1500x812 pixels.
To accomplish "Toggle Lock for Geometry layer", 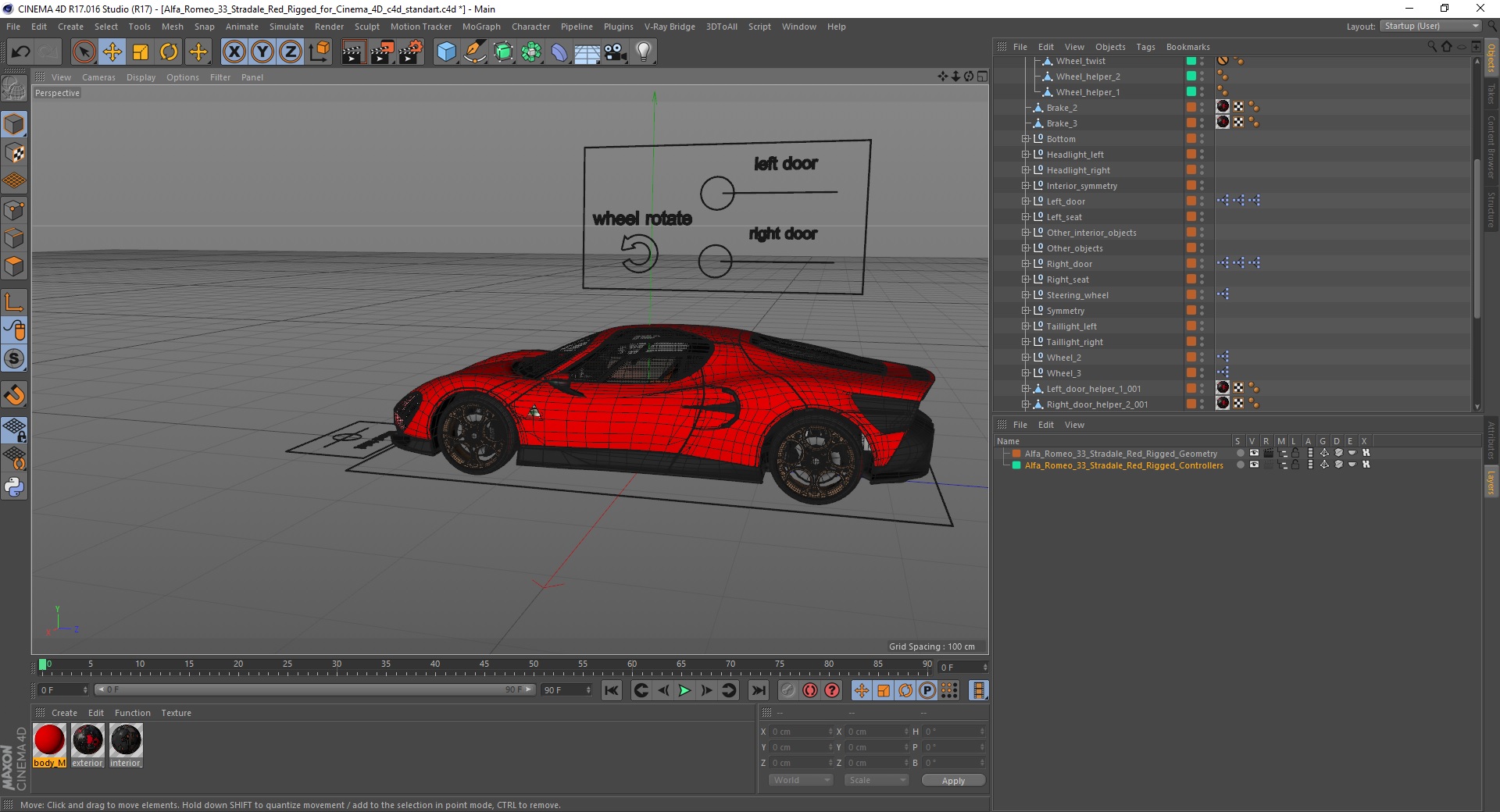I will [x=1295, y=454].
